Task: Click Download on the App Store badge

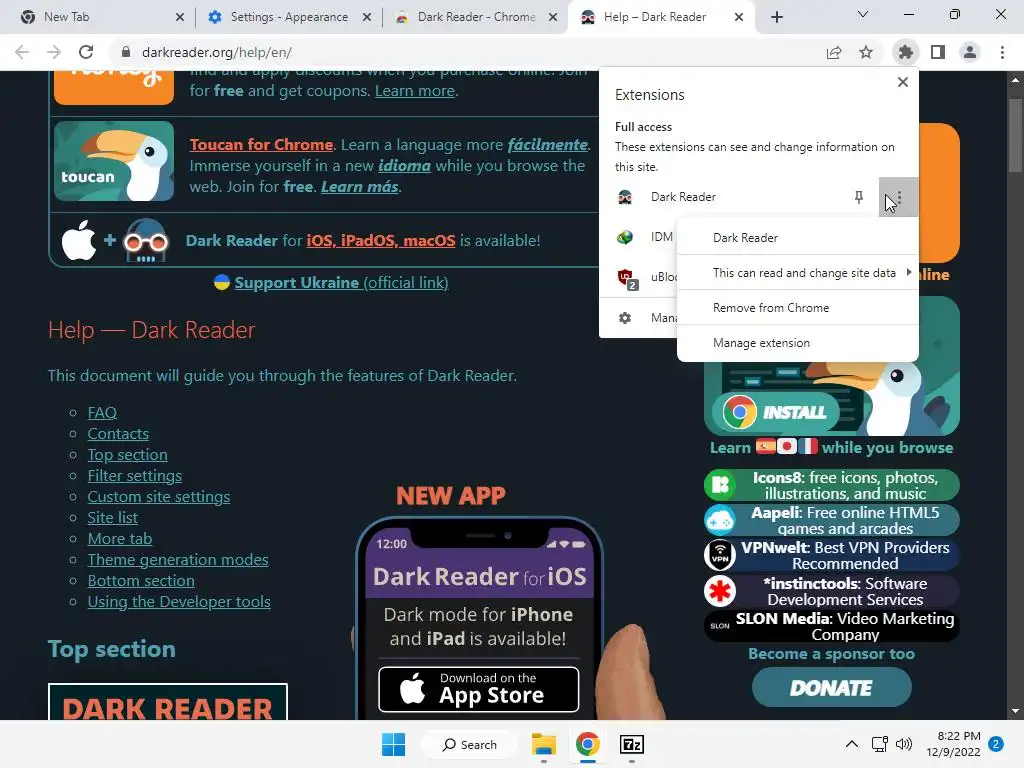Action: click(479, 689)
